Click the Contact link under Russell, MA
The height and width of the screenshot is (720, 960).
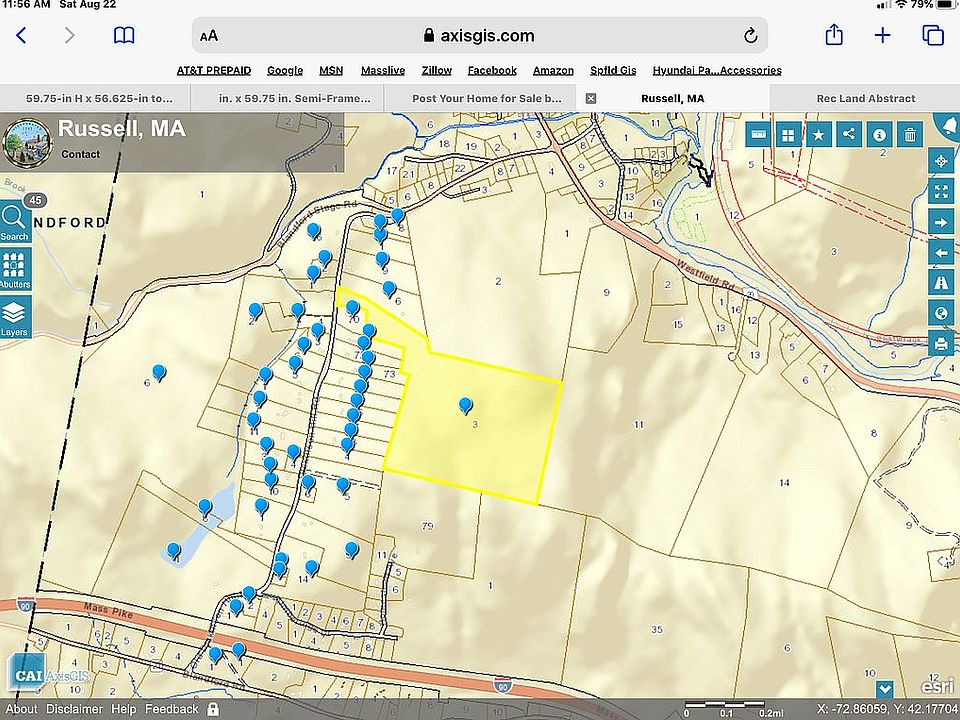click(x=80, y=154)
